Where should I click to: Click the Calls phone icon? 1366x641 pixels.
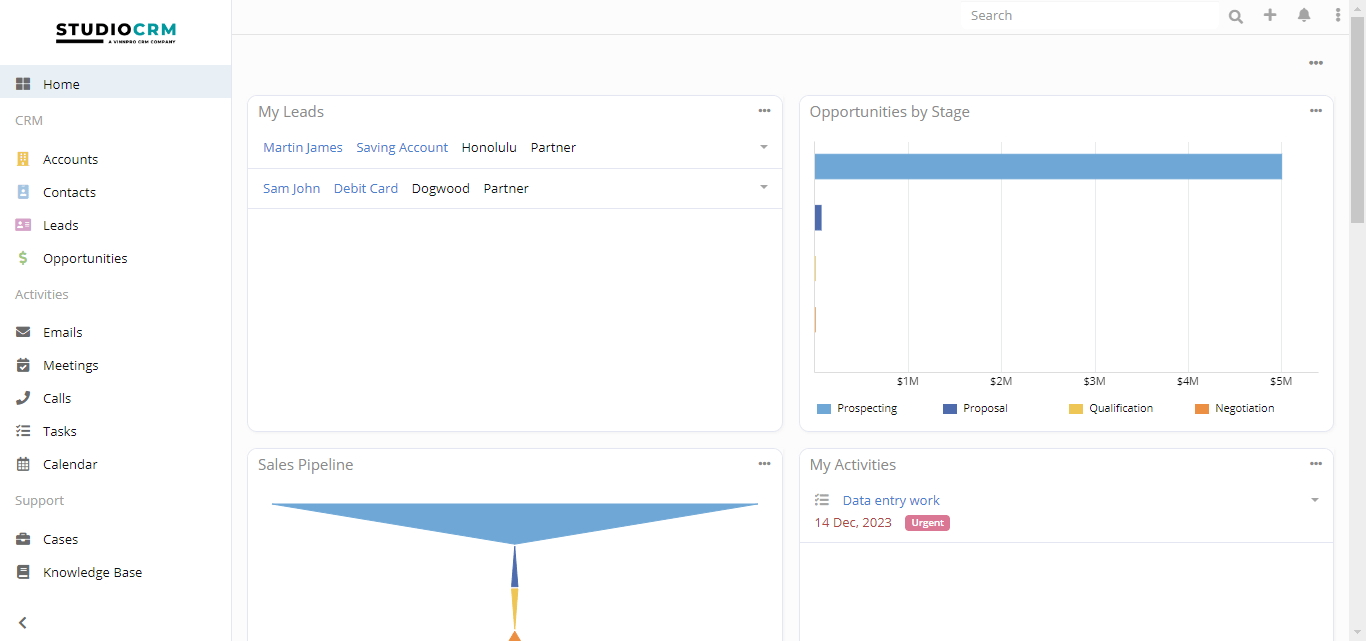tap(23, 398)
